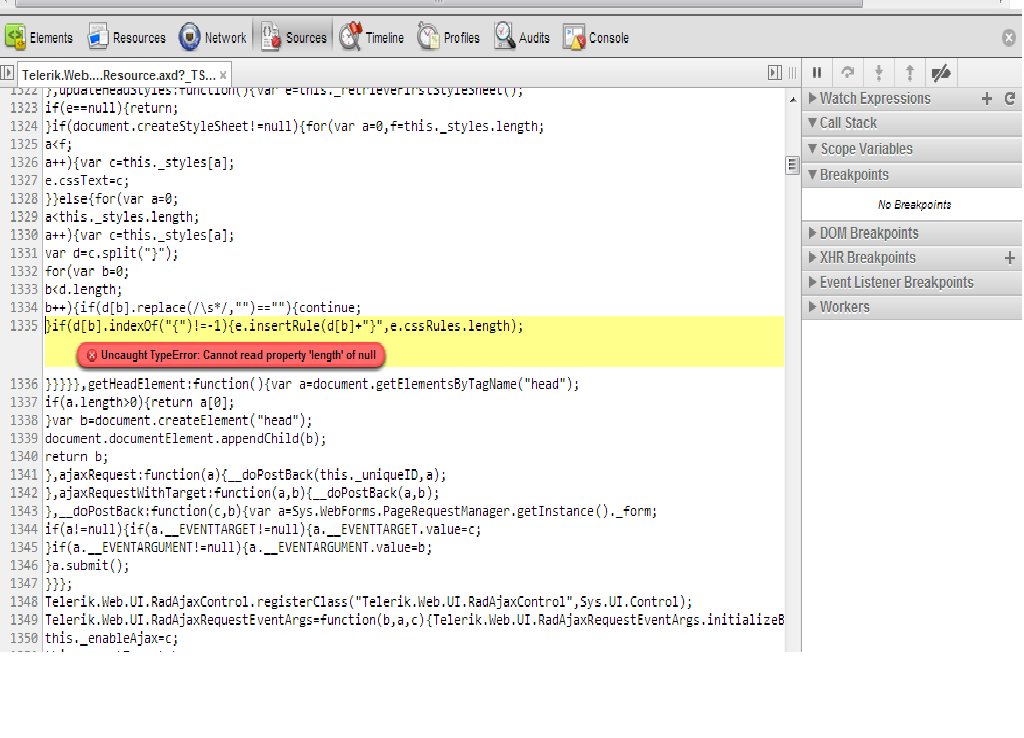Toggle the debugger sidebar pane

click(775, 72)
